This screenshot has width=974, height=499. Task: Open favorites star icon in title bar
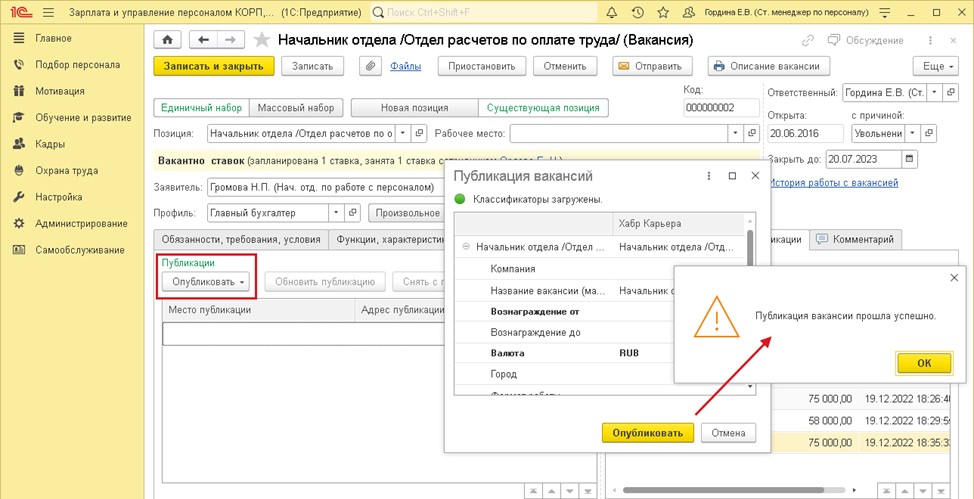[x=663, y=12]
